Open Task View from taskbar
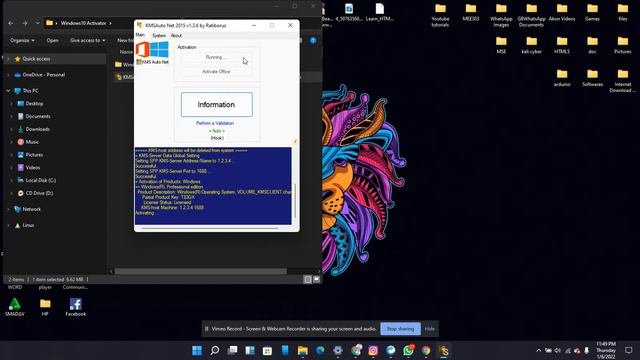Screen dimensions: 640x360 [x=232, y=351]
